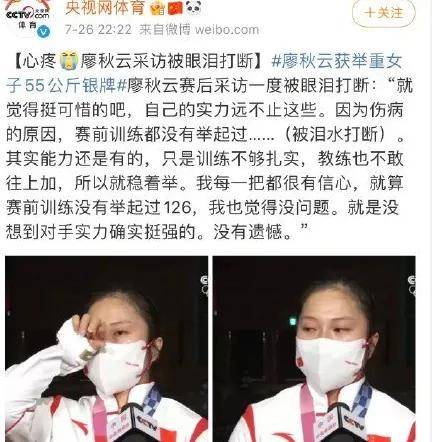
Task: Open the left photo of athlete wiping tears
Action: 106,349
